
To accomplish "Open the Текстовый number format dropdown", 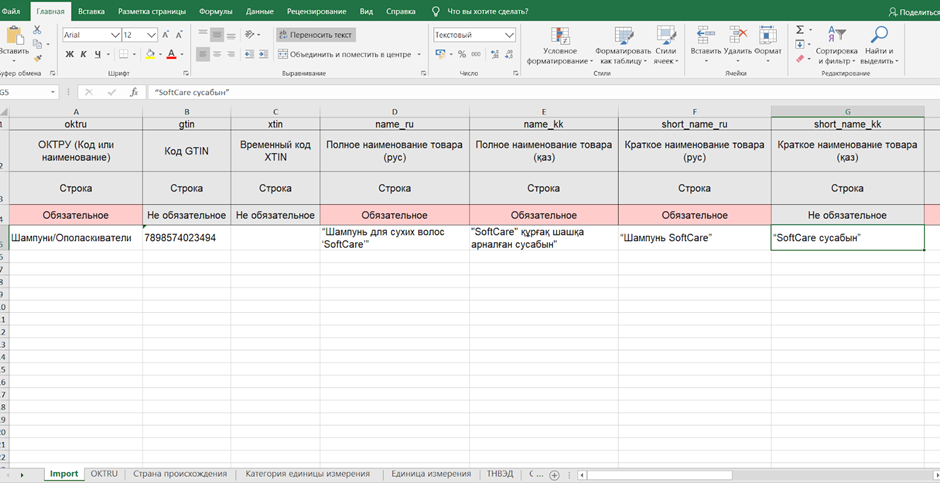I will [510, 35].
